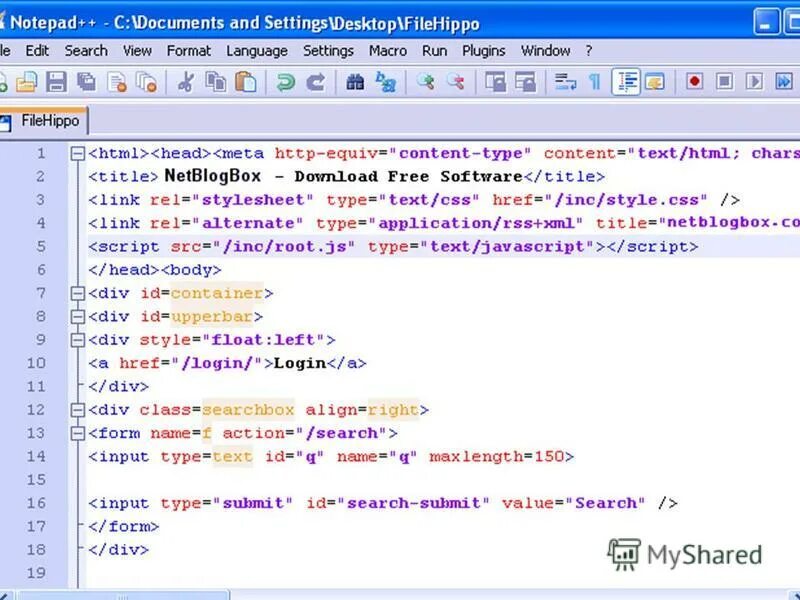Open the View menu

tap(137, 51)
